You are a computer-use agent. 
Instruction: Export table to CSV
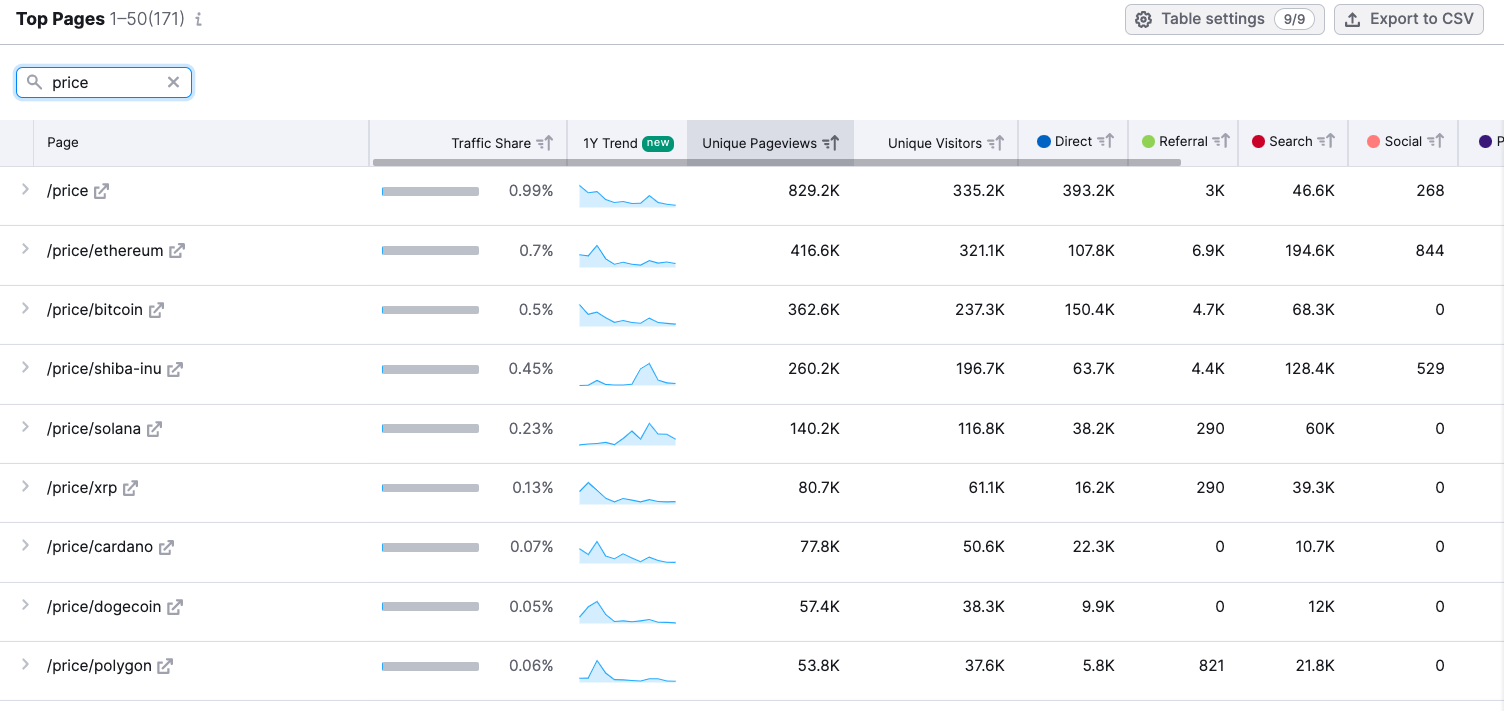click(1409, 19)
